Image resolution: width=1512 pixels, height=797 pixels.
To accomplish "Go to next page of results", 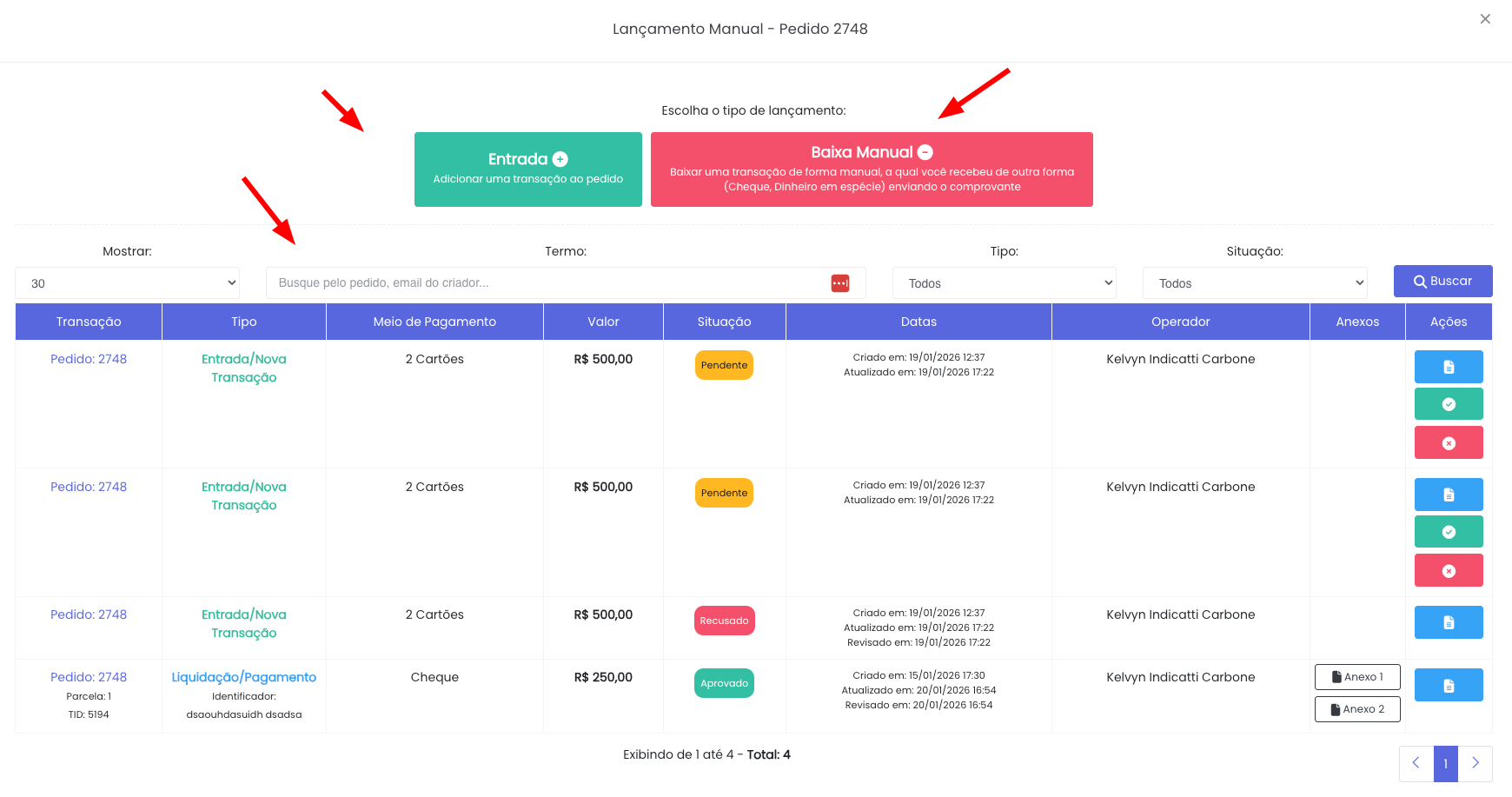I will [1475, 763].
